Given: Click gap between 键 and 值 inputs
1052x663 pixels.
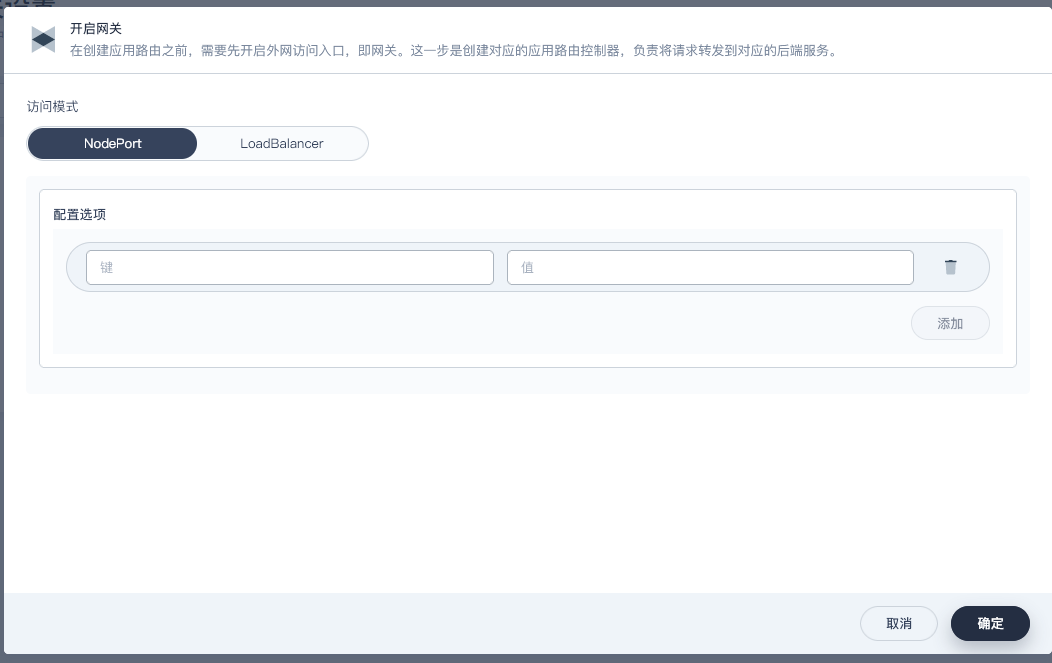Looking at the screenshot, I should (x=500, y=267).
